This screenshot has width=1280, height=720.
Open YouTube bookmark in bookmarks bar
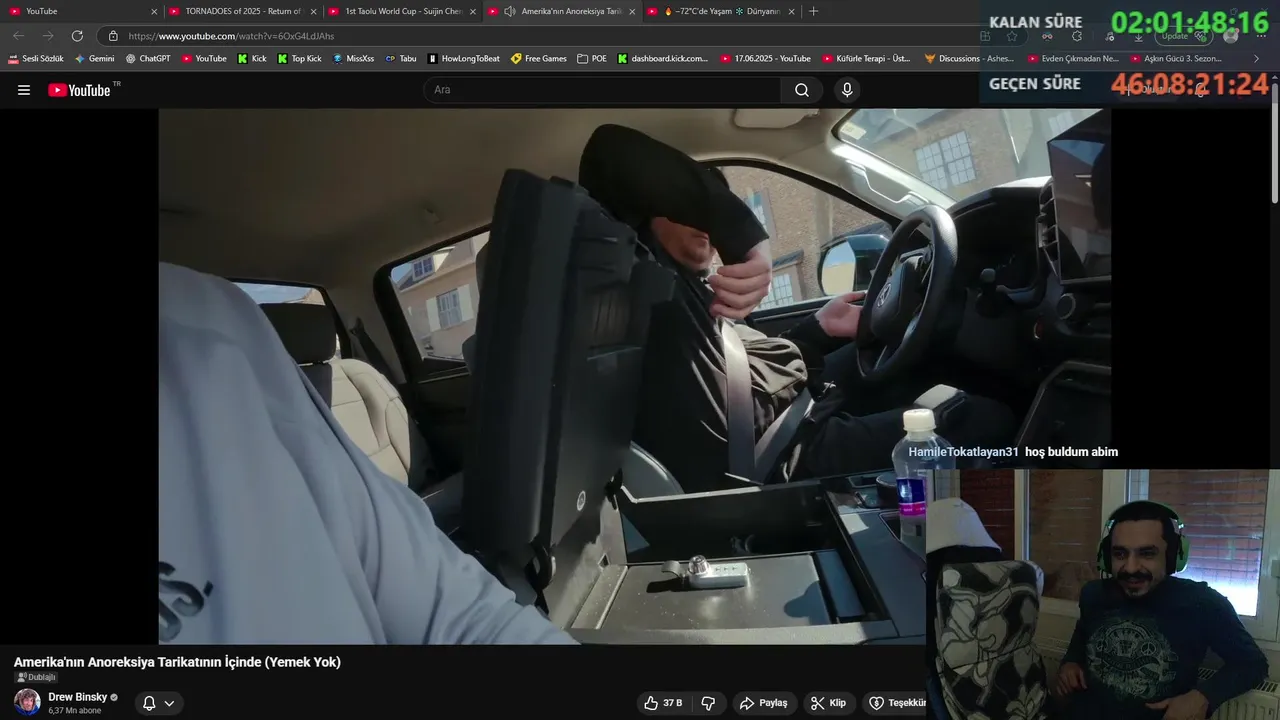pyautogui.click(x=204, y=59)
